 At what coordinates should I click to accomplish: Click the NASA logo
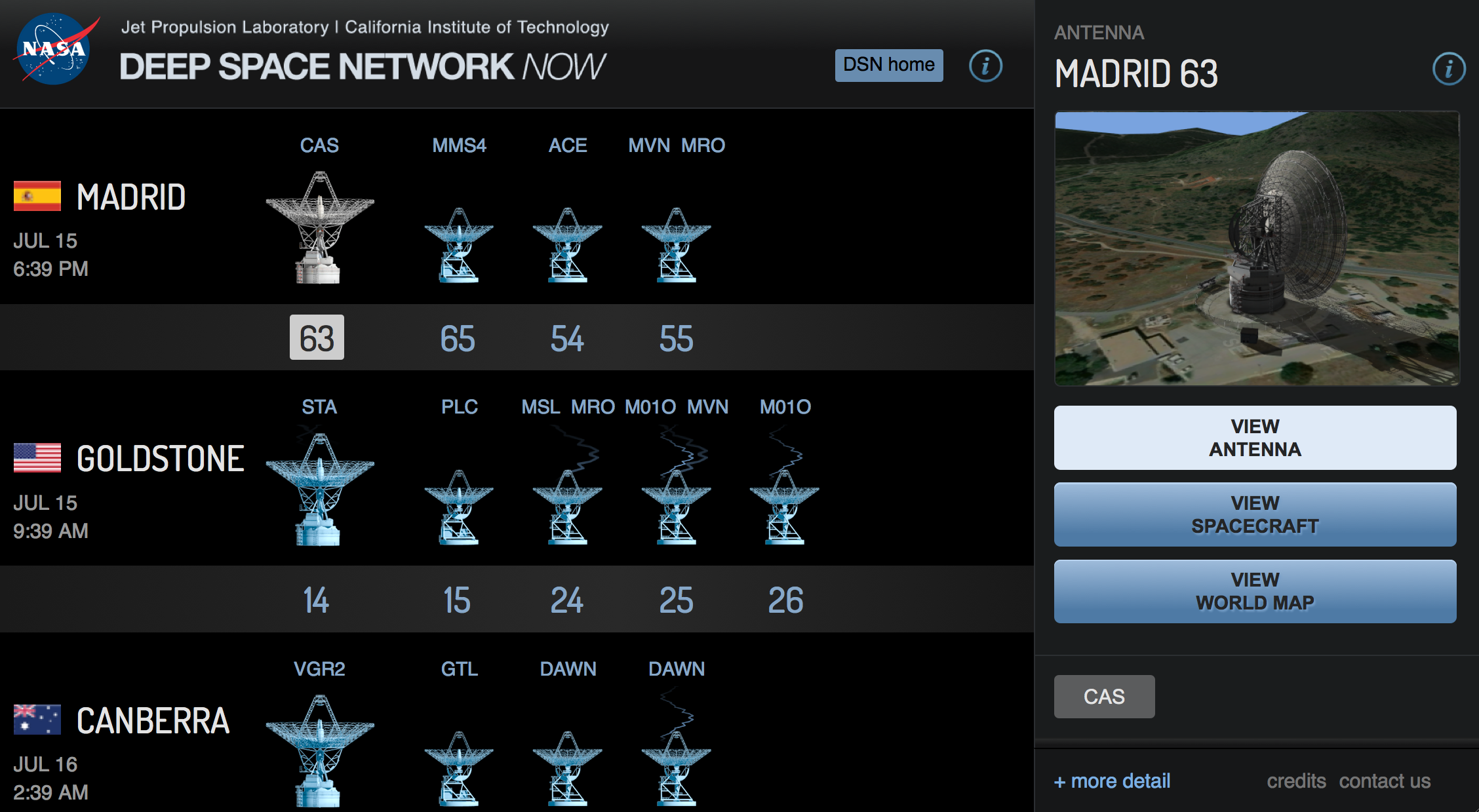coord(55,49)
